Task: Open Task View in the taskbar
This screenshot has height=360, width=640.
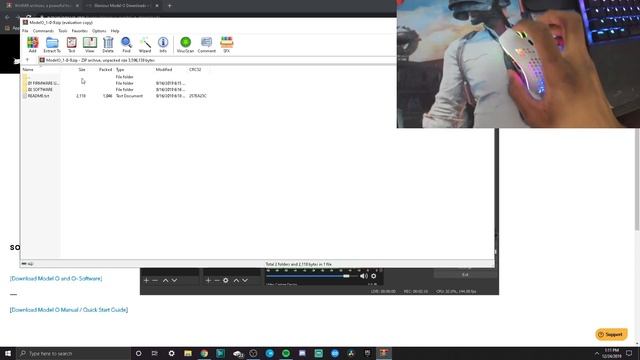Action: point(155,353)
